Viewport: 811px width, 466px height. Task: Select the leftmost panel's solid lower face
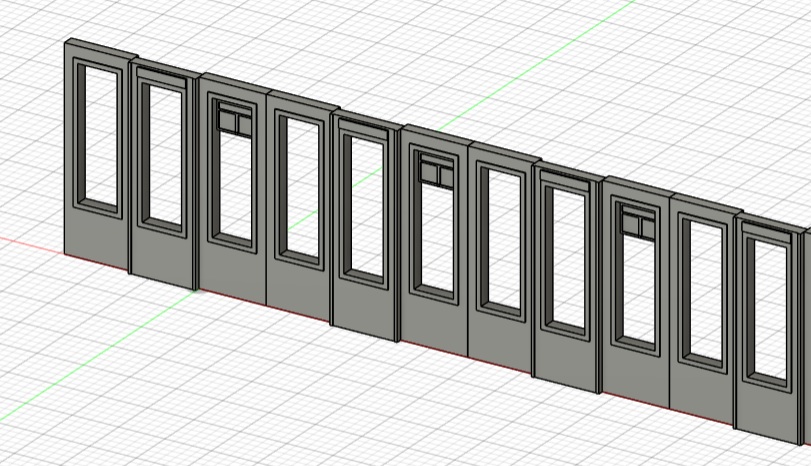coord(95,240)
